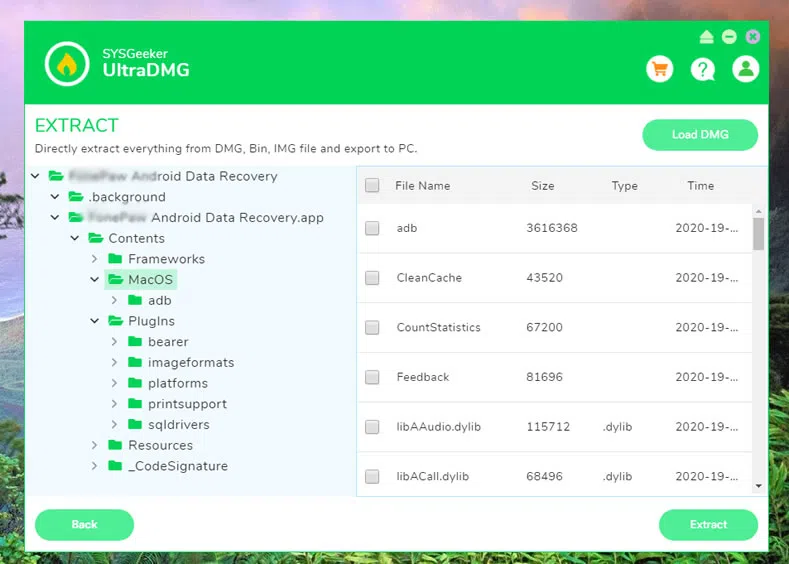Click the _CodeSignature folder icon
Image resolution: width=789 pixels, height=564 pixels.
[x=115, y=466]
